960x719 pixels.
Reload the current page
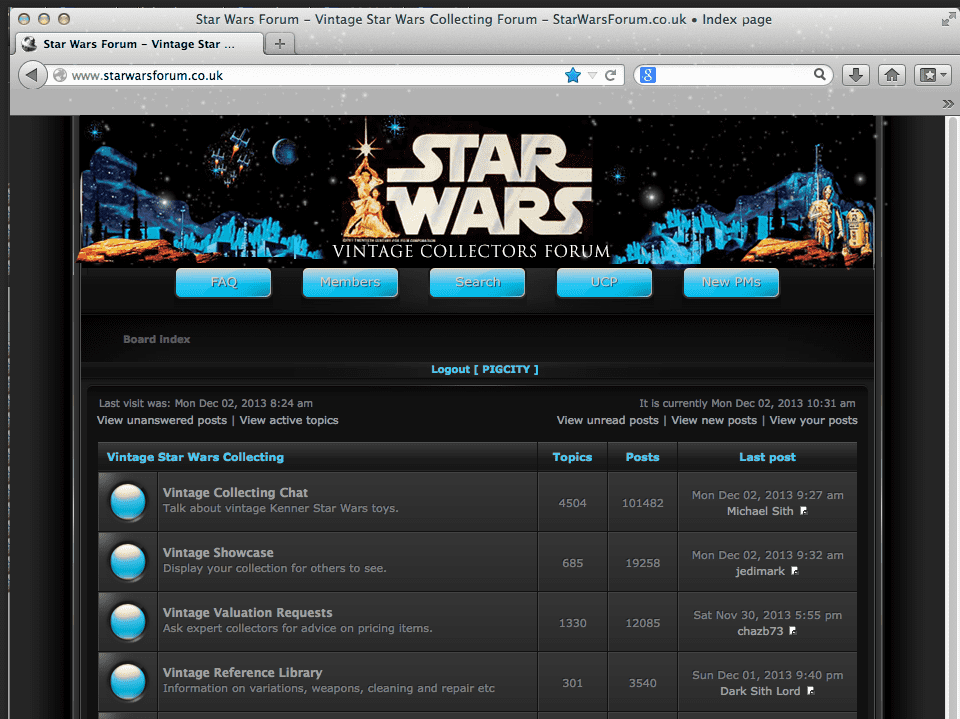coord(610,75)
